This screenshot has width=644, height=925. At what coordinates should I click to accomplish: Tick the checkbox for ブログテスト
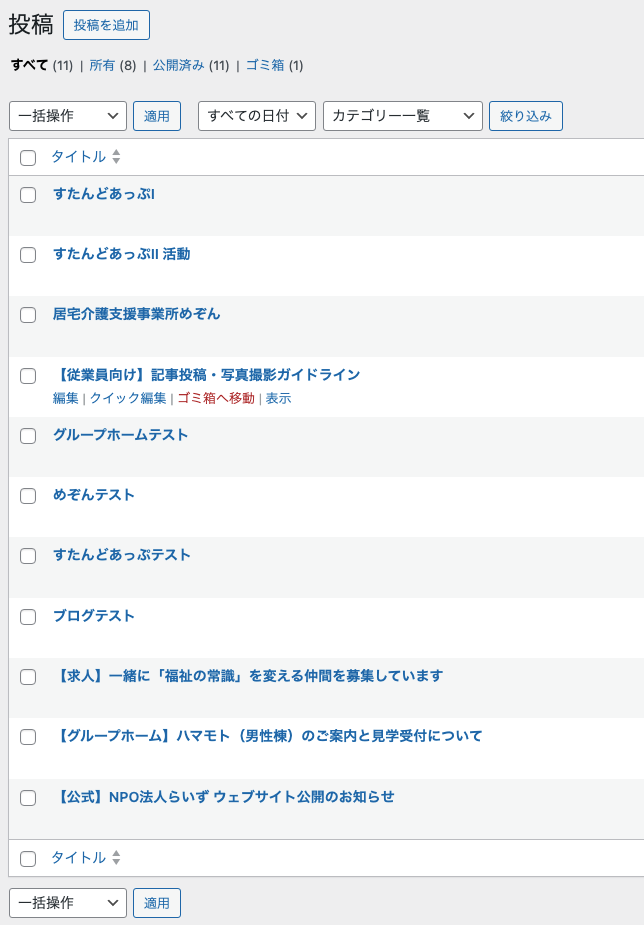[x=28, y=617]
